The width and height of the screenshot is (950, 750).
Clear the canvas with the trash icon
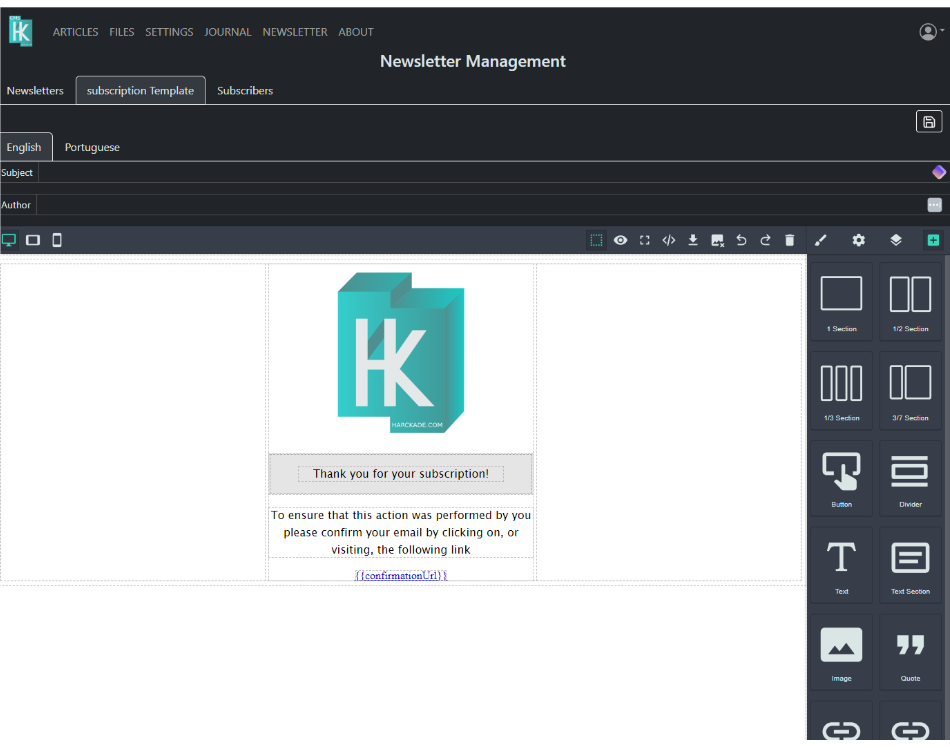[789, 240]
